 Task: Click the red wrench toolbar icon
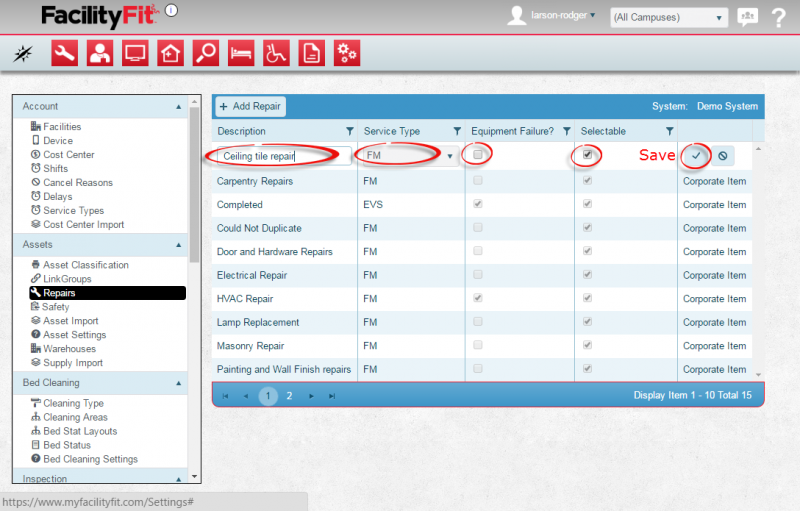65,53
